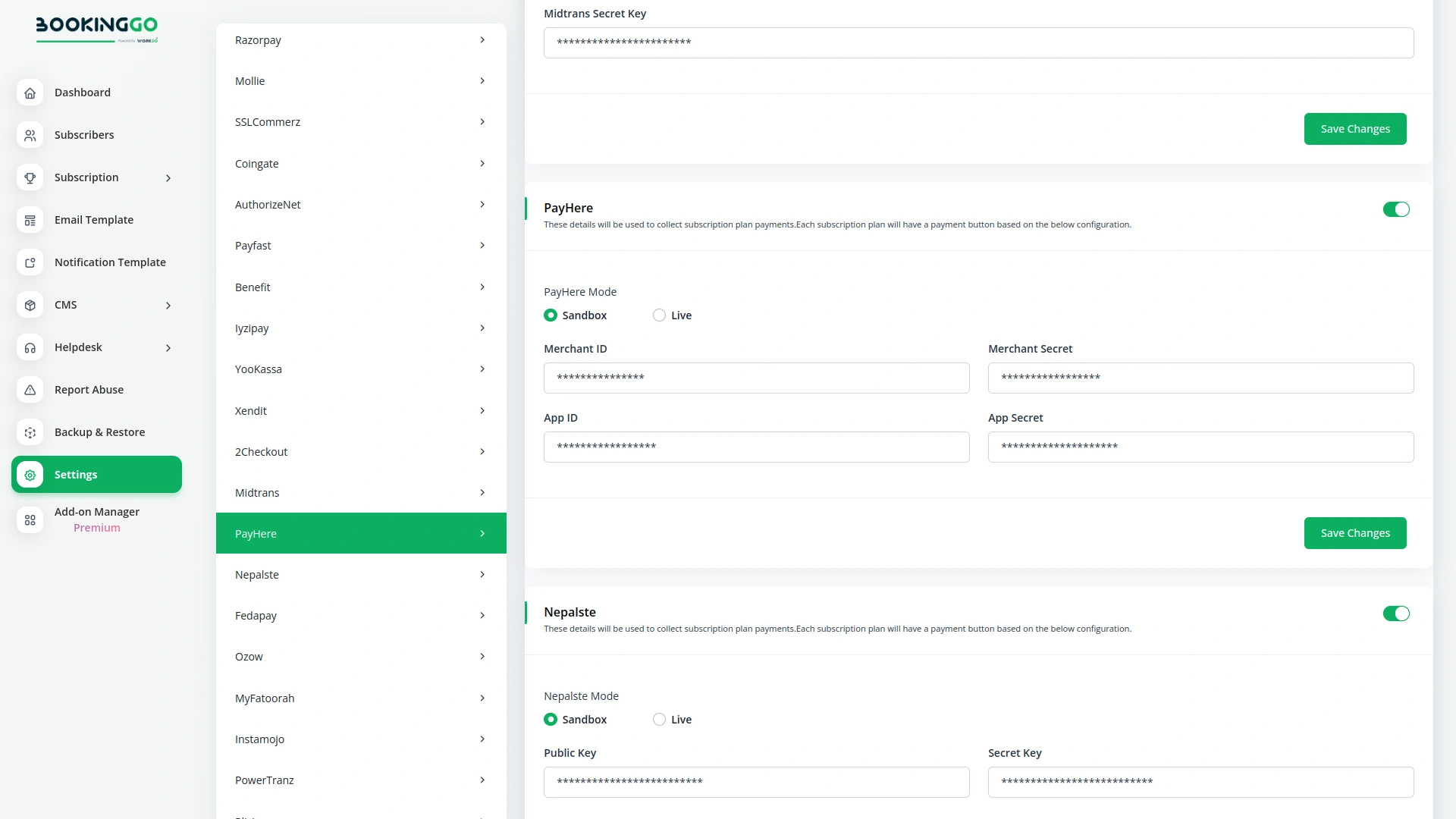Expand the Razorpay gateway settings
Image resolution: width=1456 pixels, height=819 pixels.
pos(360,40)
